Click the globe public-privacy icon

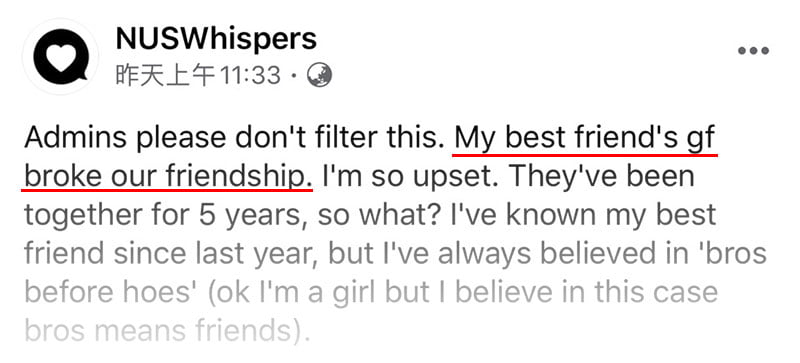coord(319,76)
